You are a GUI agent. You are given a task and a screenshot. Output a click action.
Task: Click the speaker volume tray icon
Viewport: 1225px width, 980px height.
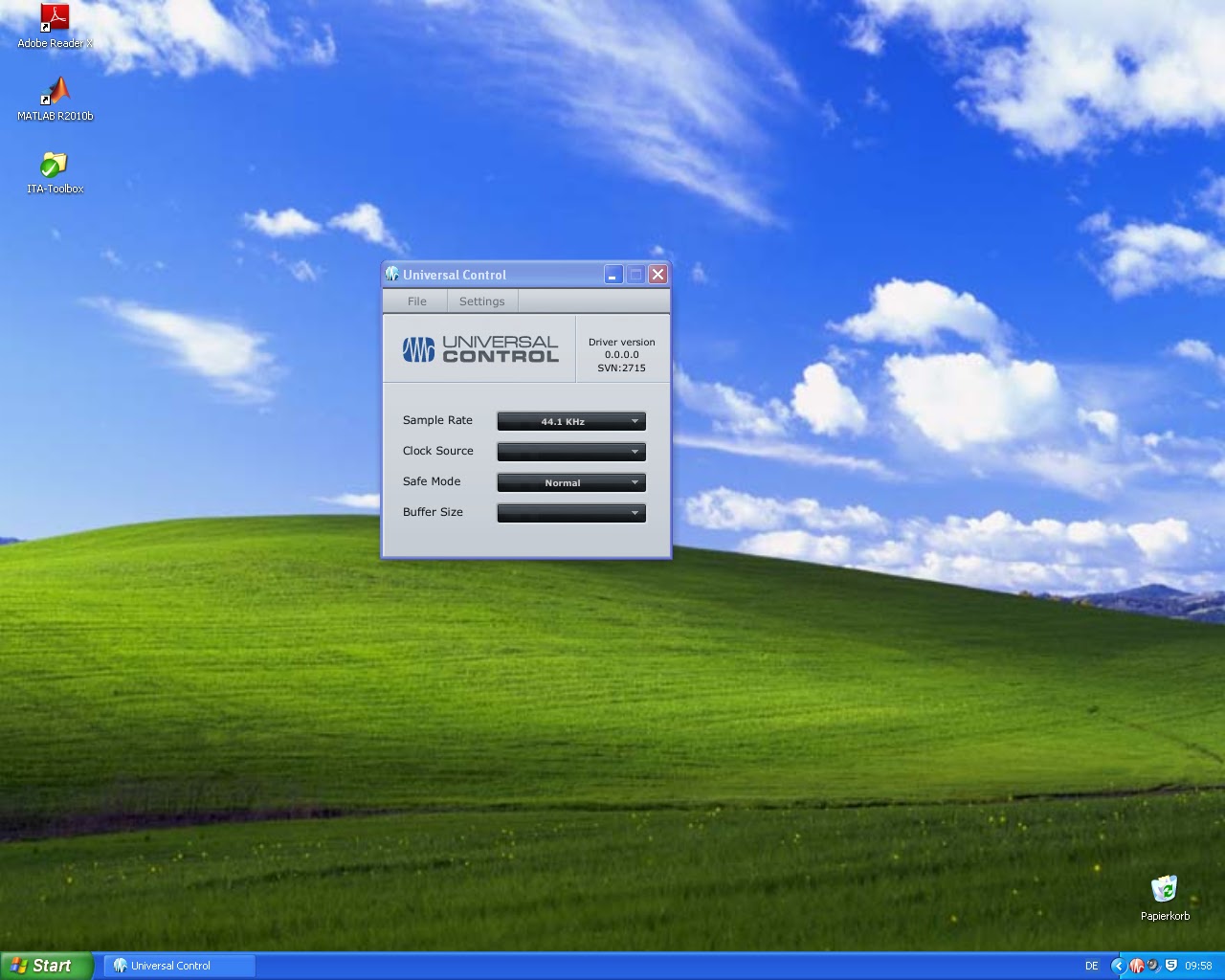point(1153,966)
